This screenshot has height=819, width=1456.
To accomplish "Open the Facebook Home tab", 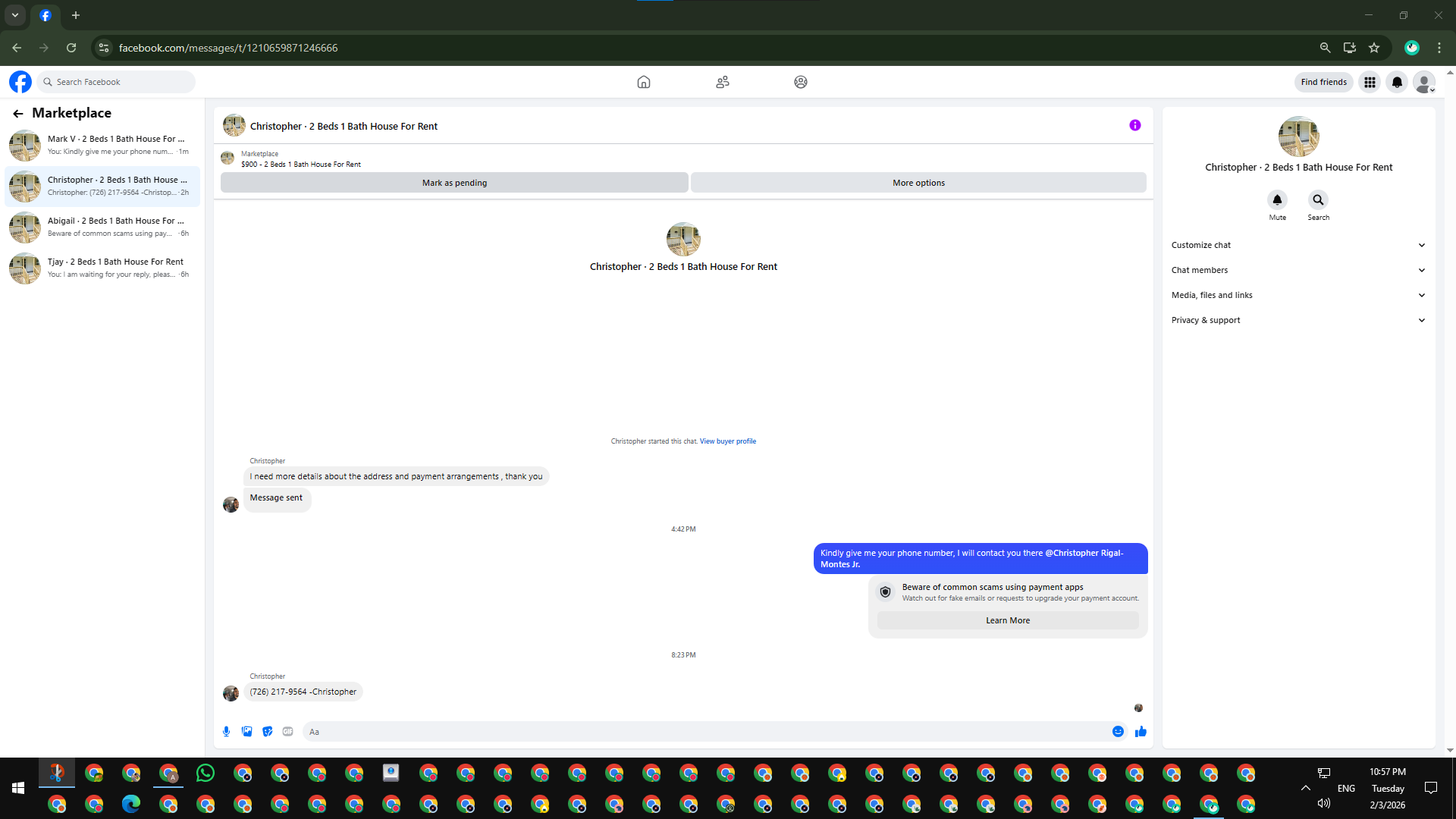I will tap(643, 82).
